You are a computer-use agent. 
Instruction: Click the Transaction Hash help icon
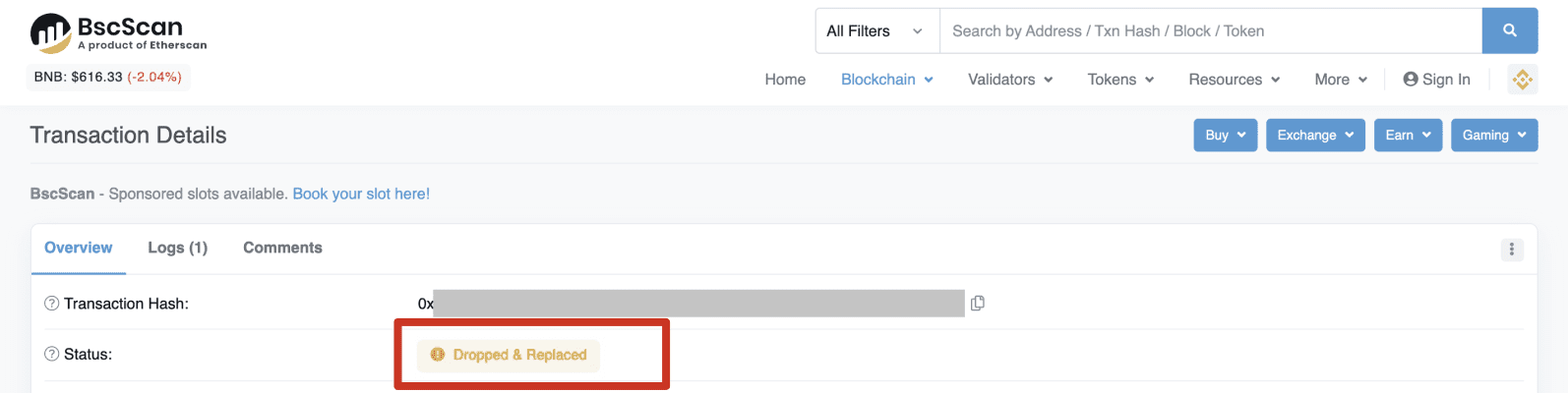point(51,304)
